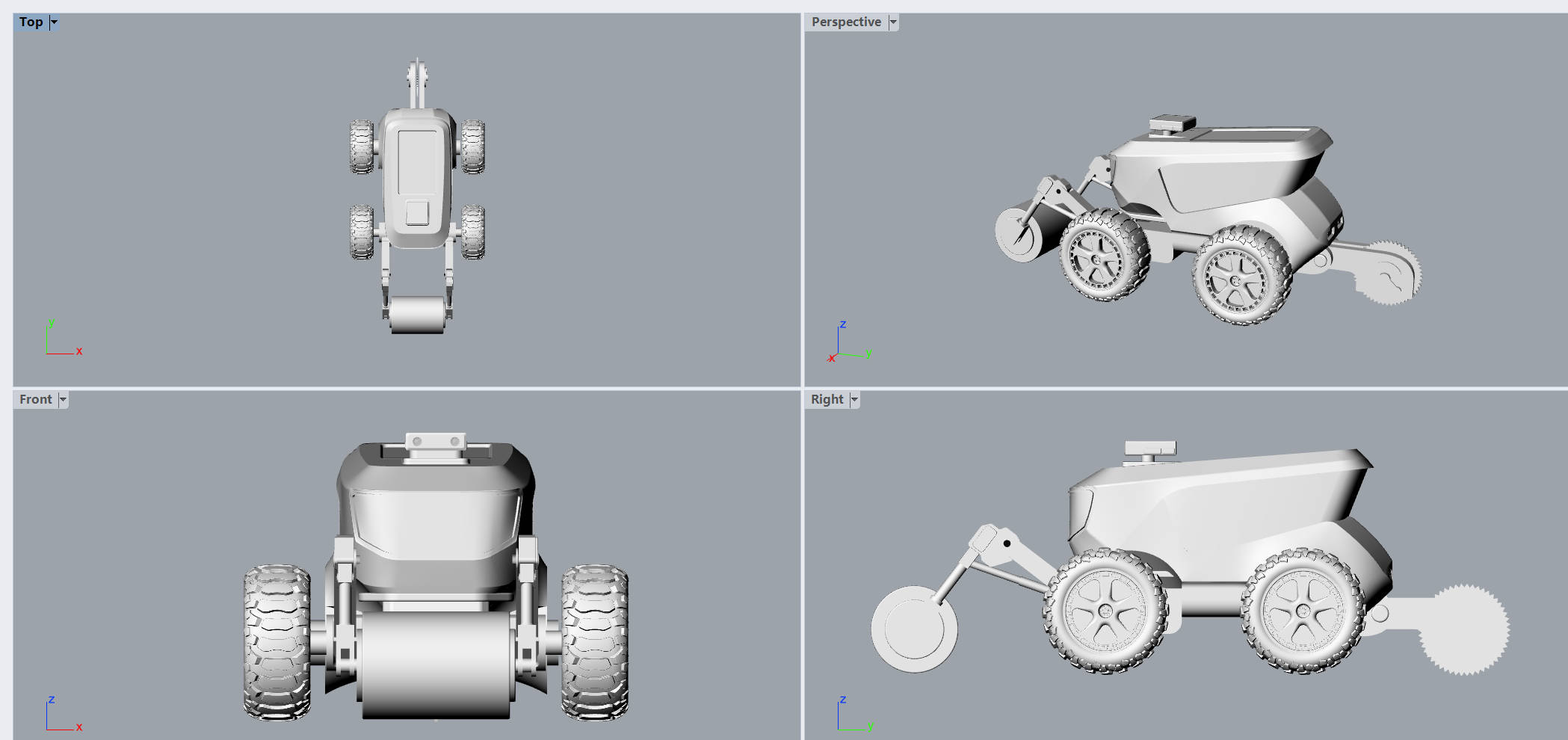Viewport: 1568px width, 740px height.
Task: Click the Right viewport title label
Action: (827, 400)
